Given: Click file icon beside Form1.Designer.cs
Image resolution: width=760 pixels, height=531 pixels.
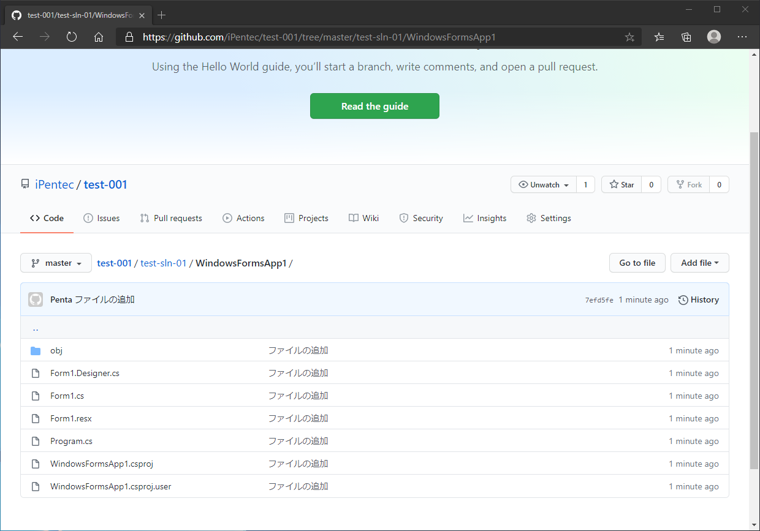Looking at the screenshot, I should tap(35, 373).
